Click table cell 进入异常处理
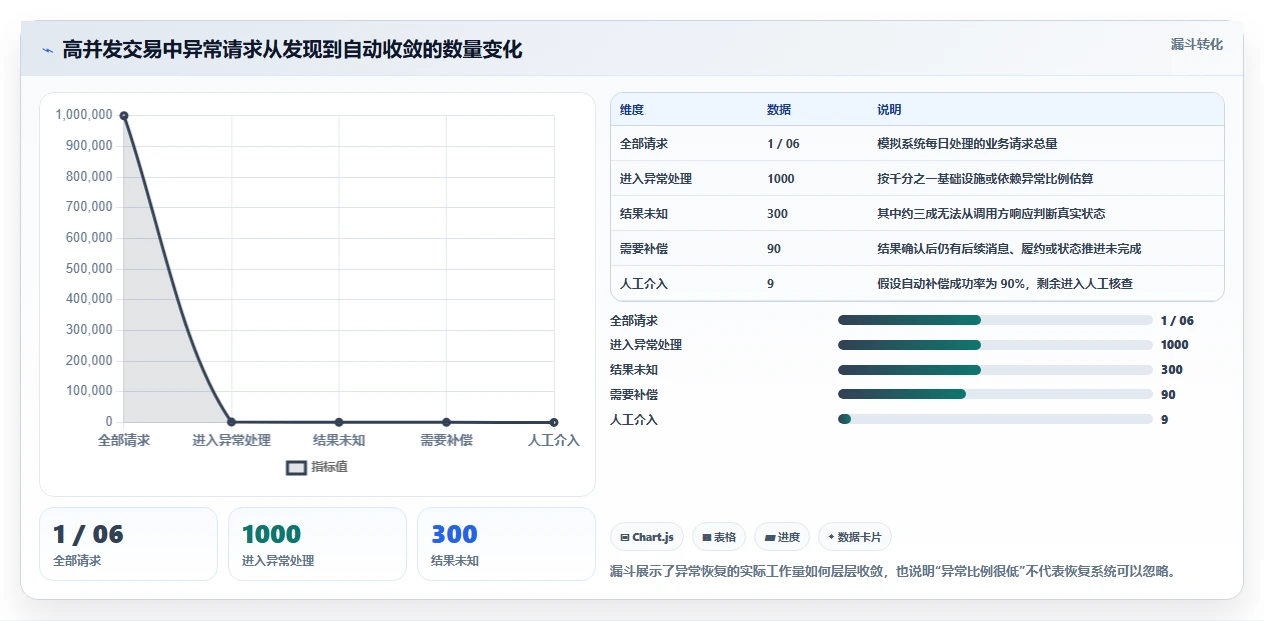 pyautogui.click(x=656, y=179)
